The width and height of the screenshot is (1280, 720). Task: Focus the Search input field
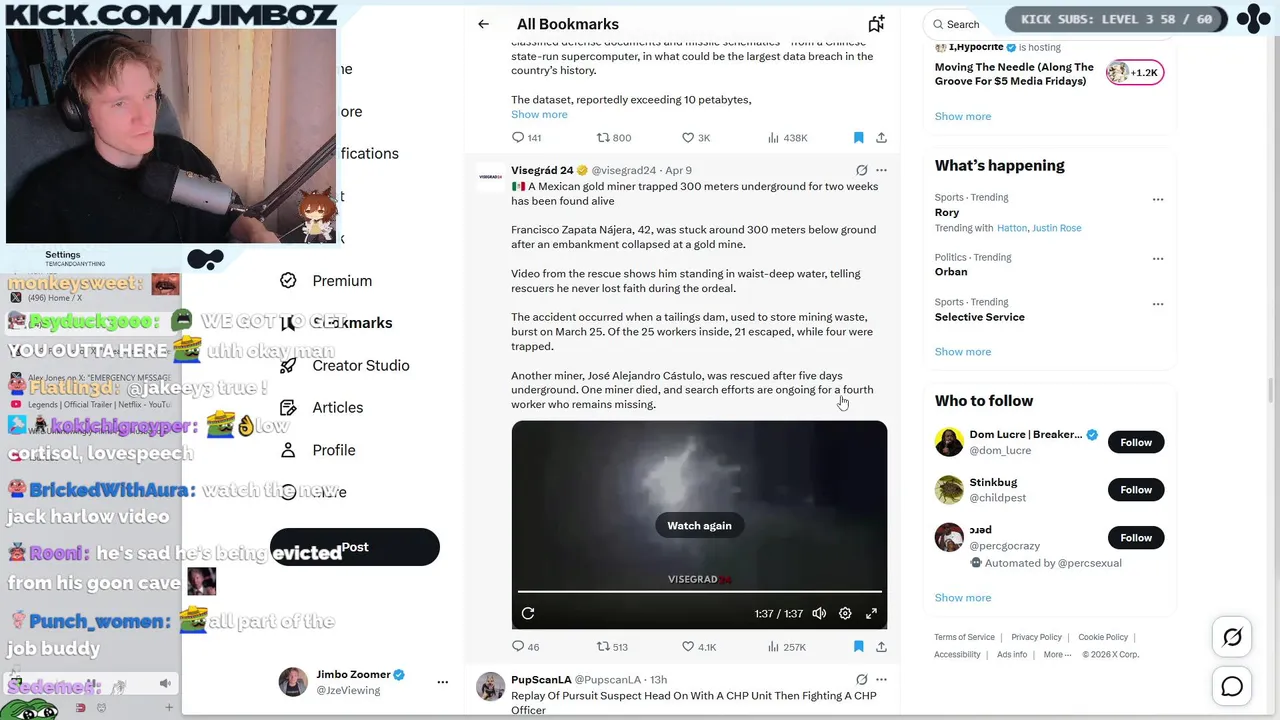[961, 24]
